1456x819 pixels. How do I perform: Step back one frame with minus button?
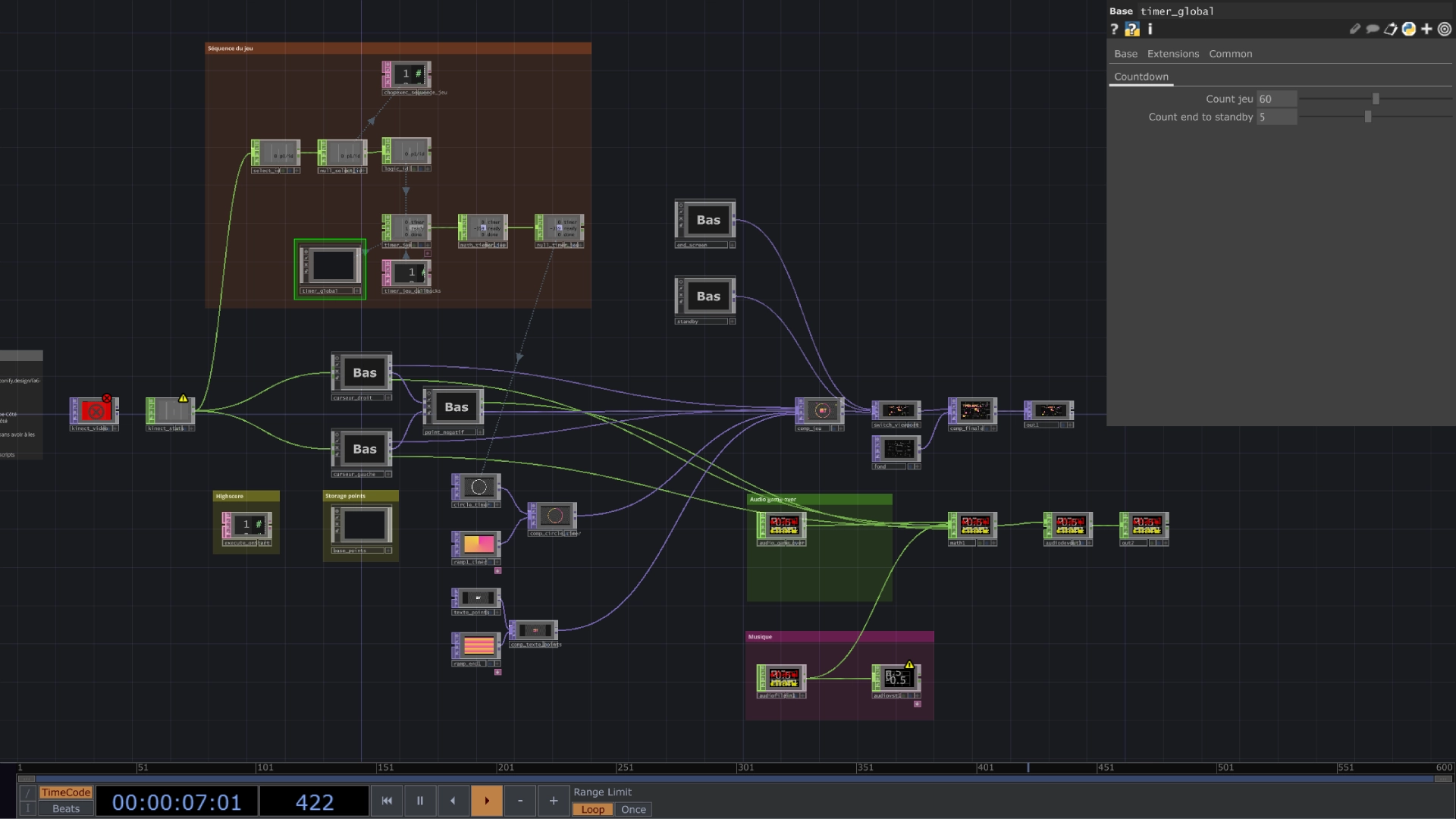pyautogui.click(x=520, y=801)
